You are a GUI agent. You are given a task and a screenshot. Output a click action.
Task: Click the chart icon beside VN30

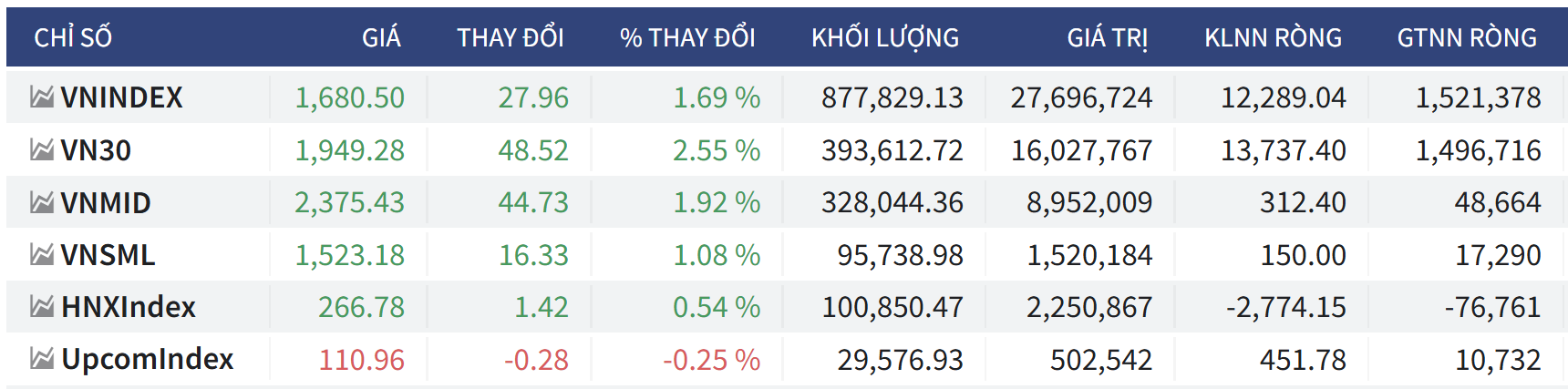[x=41, y=149]
